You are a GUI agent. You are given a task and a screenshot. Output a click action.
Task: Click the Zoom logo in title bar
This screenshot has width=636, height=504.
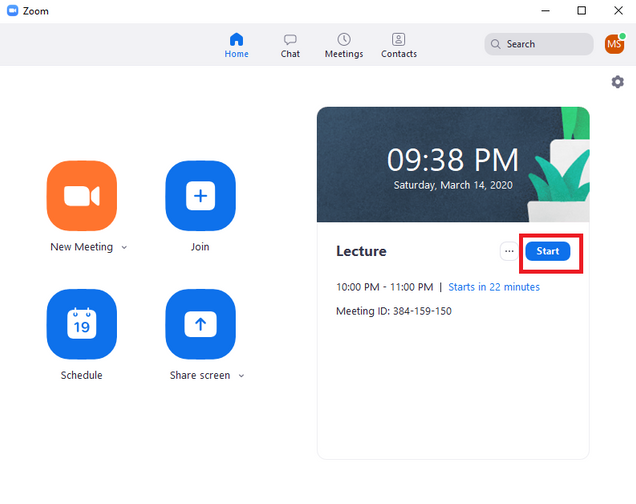[12, 11]
